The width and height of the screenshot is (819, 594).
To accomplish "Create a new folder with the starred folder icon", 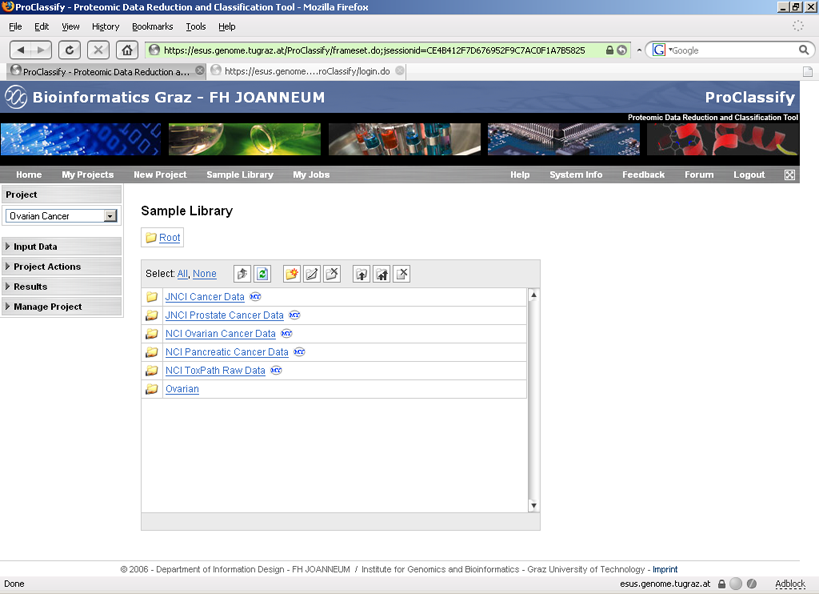I will (x=292, y=274).
